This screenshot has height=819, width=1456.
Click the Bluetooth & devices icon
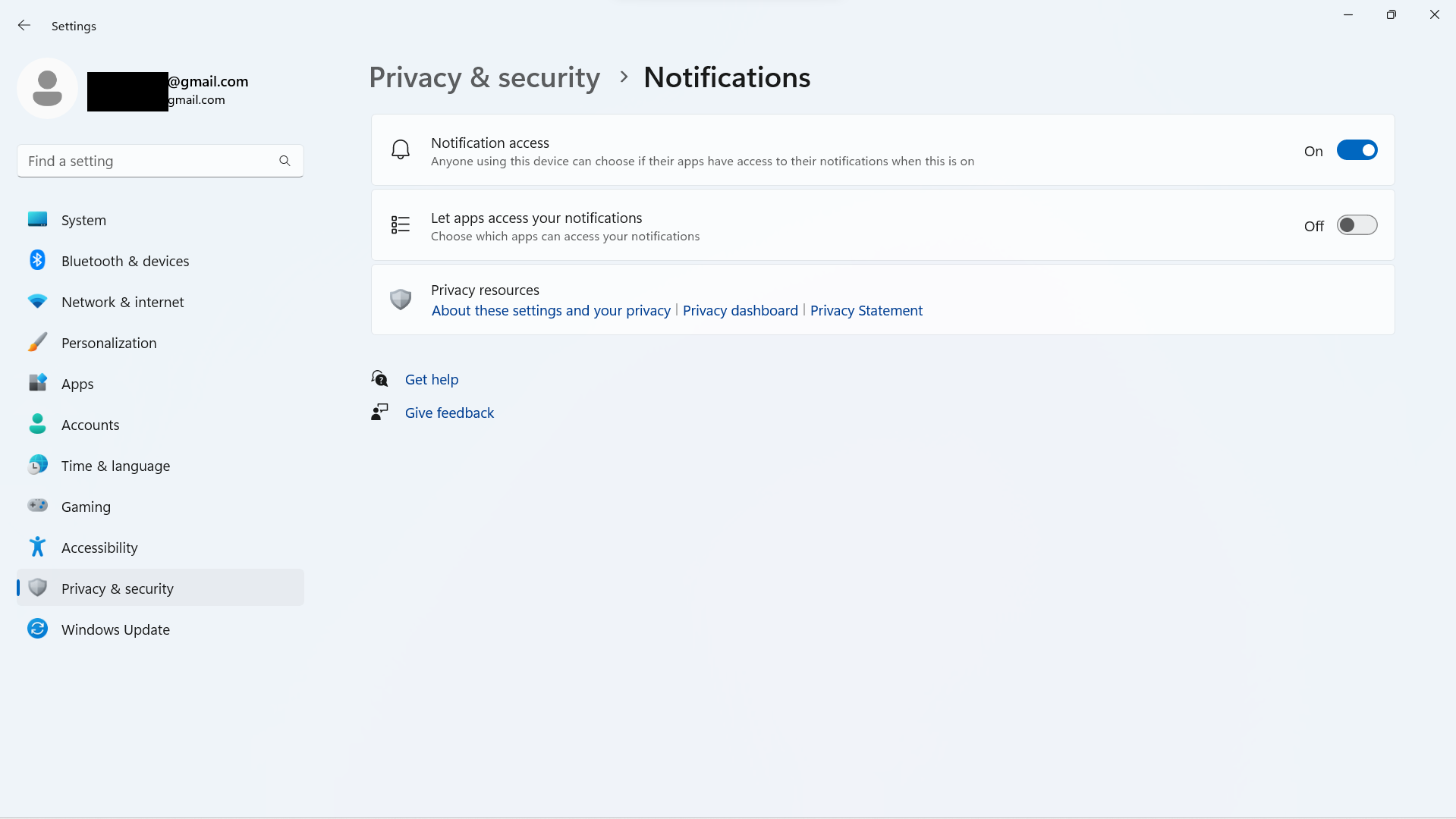click(37, 260)
